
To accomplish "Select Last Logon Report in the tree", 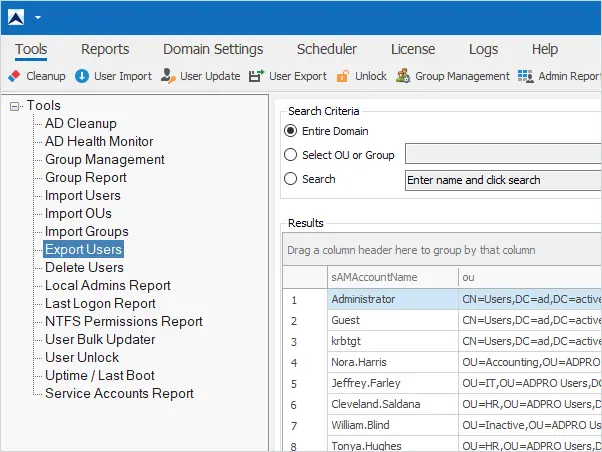I will [x=100, y=303].
